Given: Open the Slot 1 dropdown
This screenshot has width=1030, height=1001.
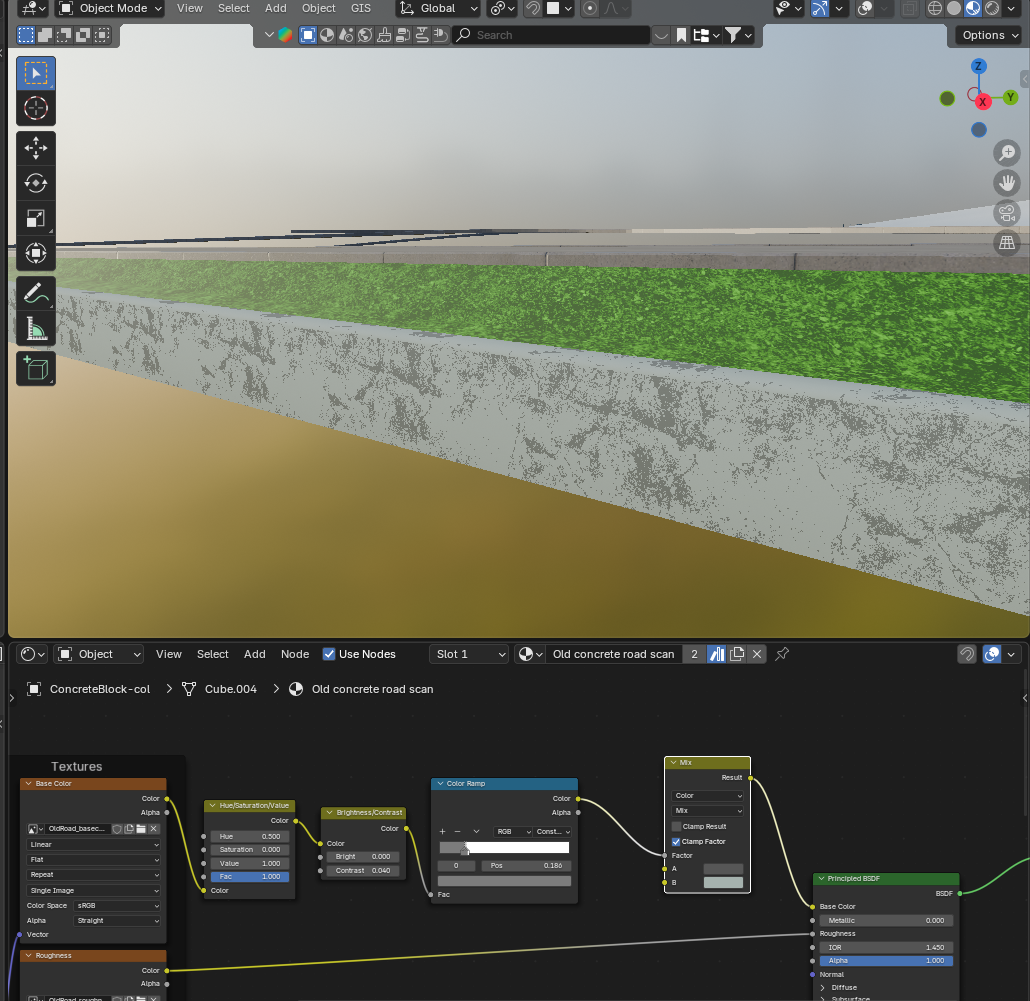Looking at the screenshot, I should point(470,654).
